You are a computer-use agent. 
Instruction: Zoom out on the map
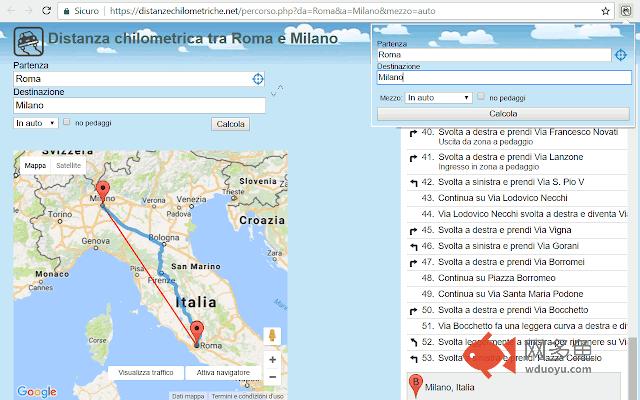pyautogui.click(x=272, y=378)
